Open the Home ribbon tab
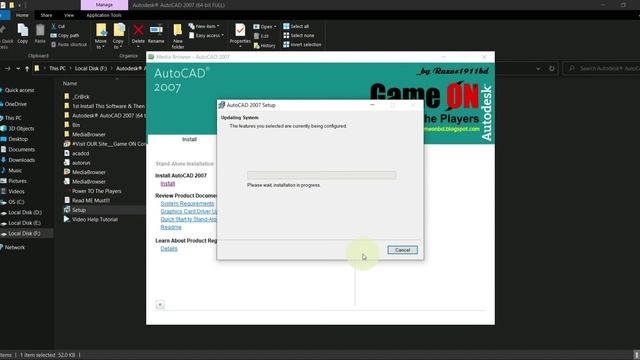The height and width of the screenshot is (360, 640). 22,15
